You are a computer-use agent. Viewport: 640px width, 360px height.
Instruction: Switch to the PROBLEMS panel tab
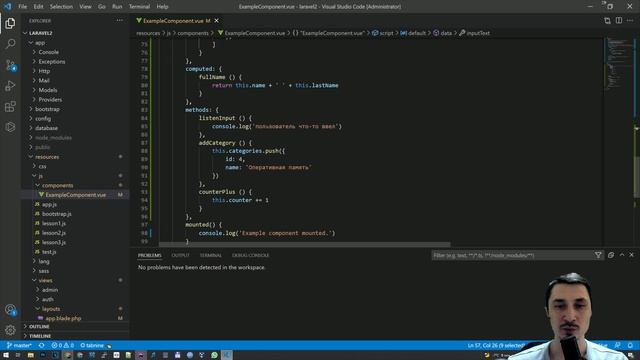pyautogui.click(x=150, y=255)
